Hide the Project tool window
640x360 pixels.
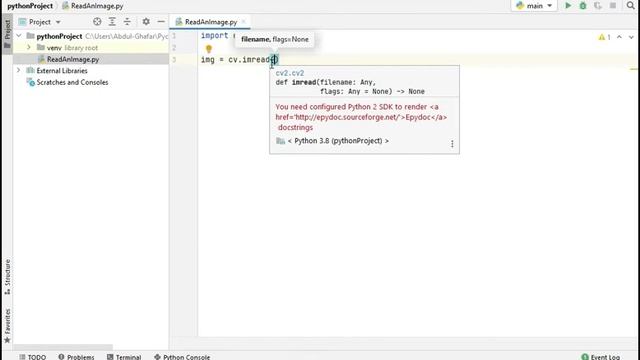(161, 22)
